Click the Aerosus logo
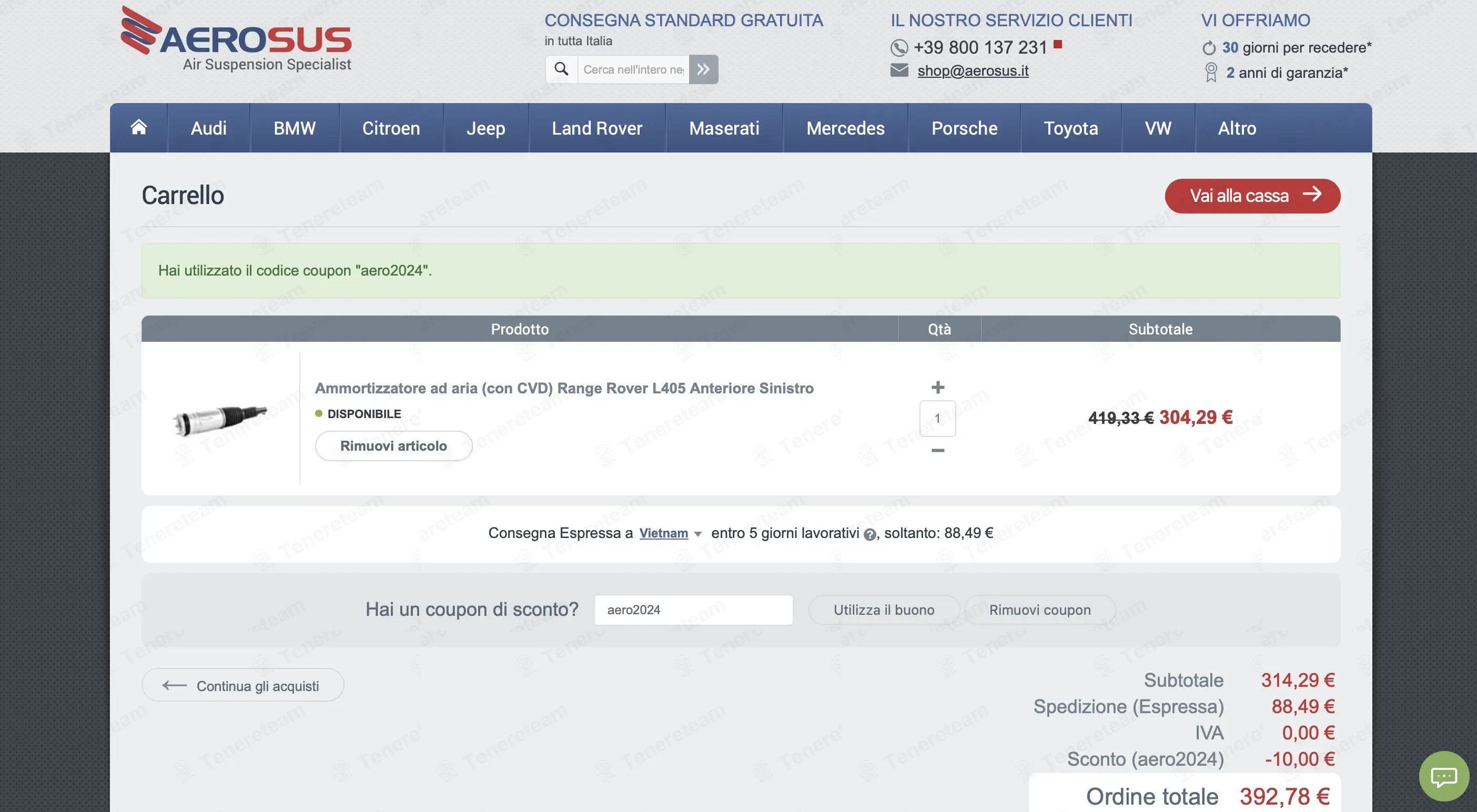The width and height of the screenshot is (1477, 812). 236,39
